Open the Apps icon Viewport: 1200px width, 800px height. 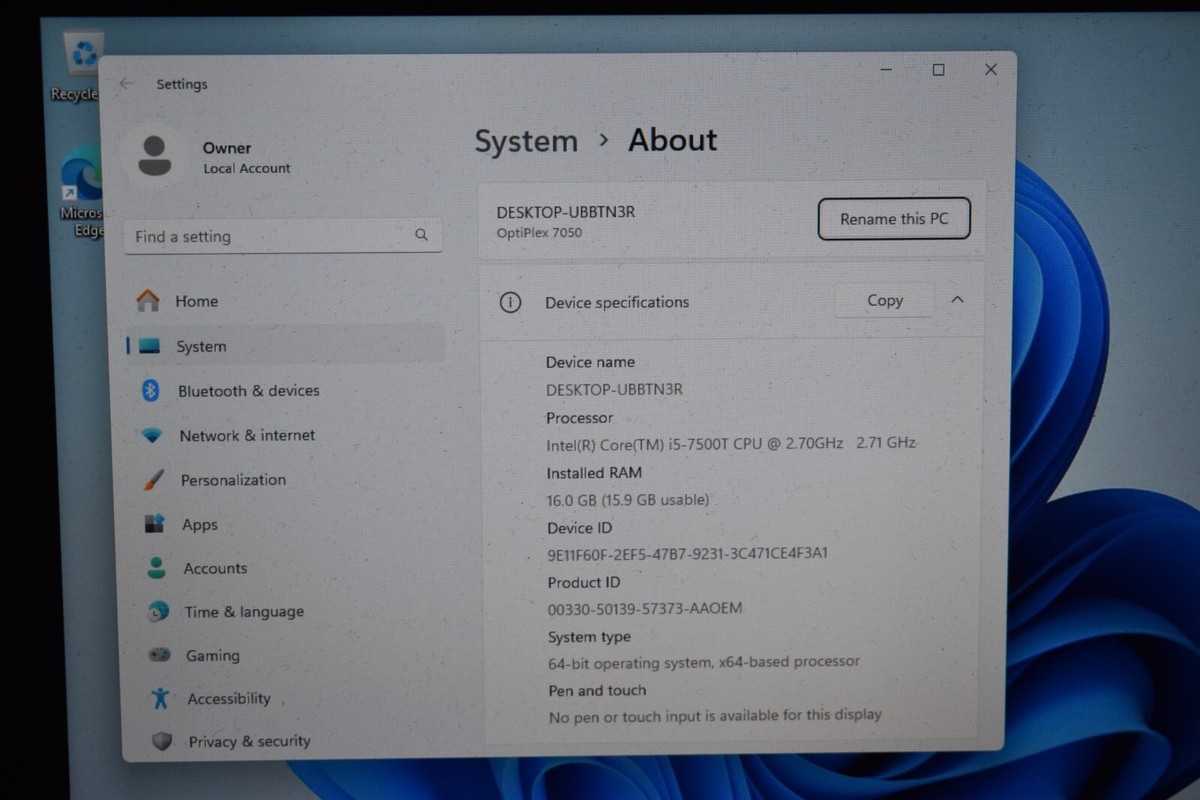[155, 524]
